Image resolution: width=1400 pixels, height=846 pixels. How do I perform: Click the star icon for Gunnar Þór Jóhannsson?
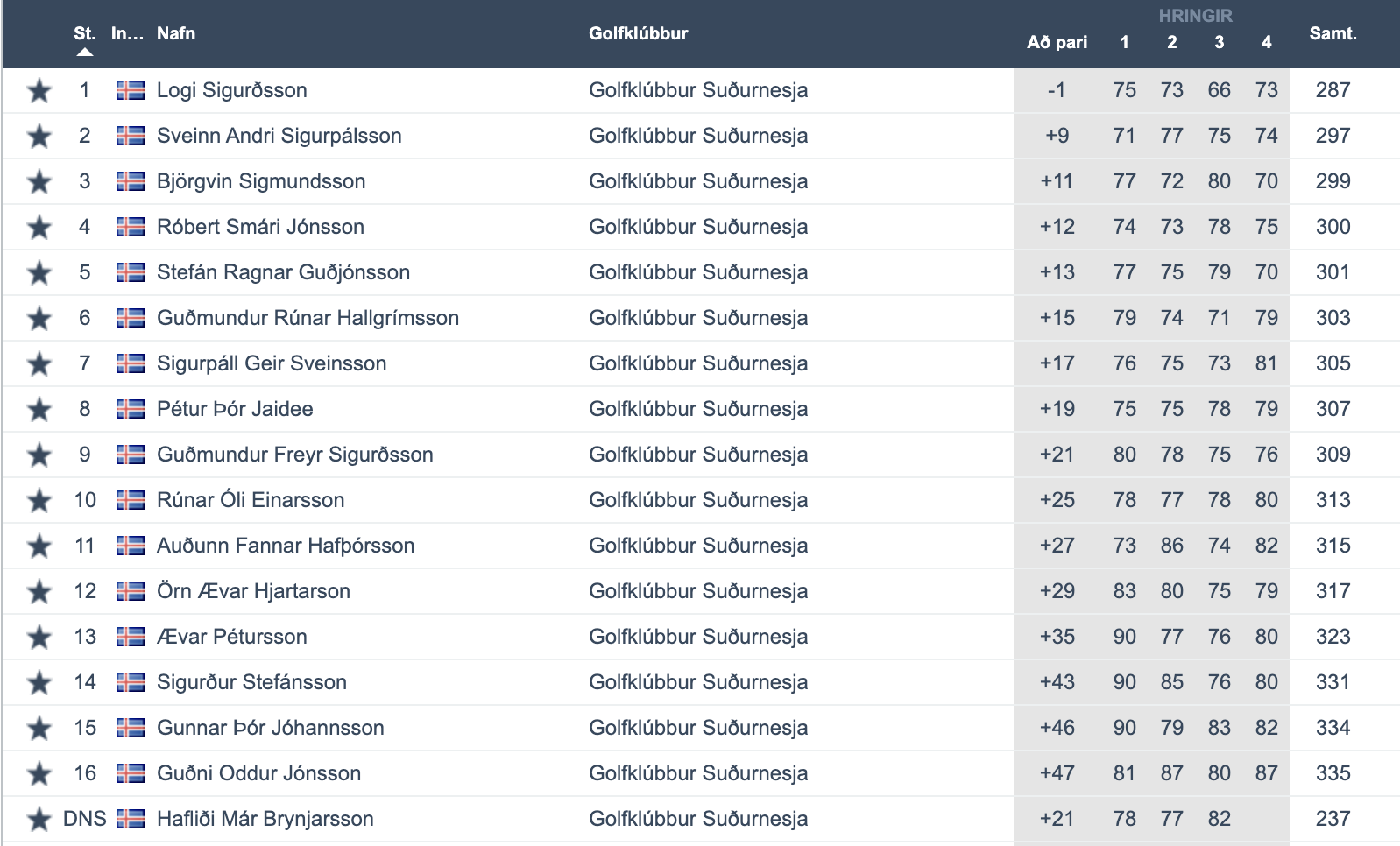click(39, 728)
